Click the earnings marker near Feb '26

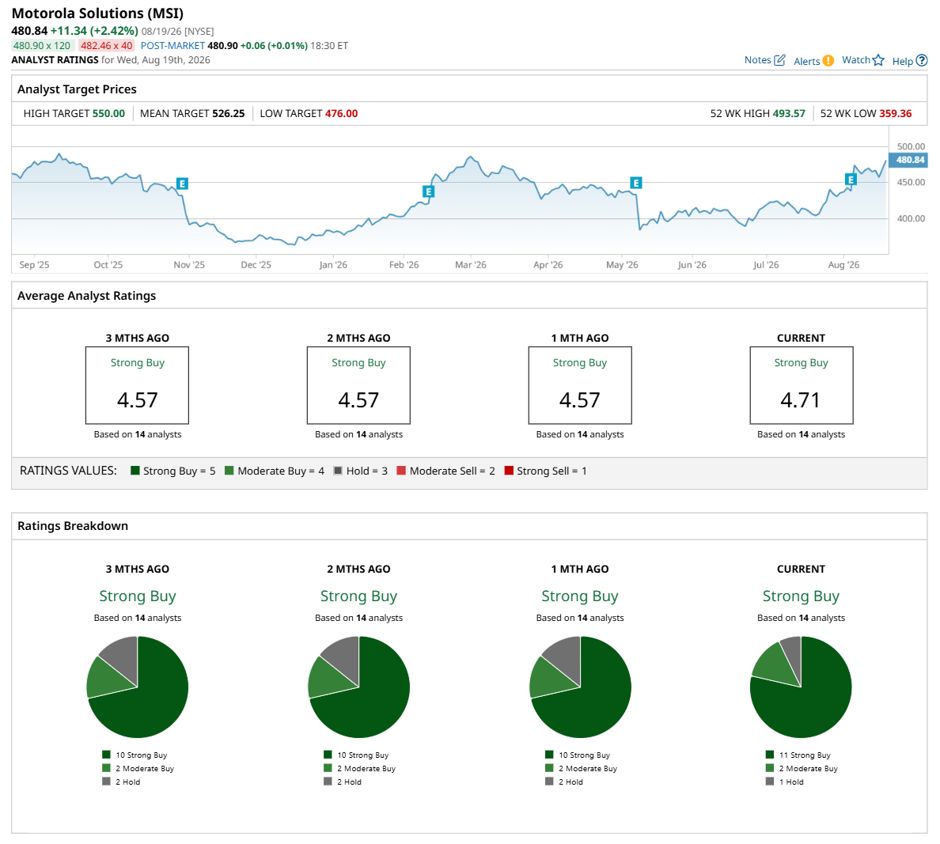(x=428, y=192)
